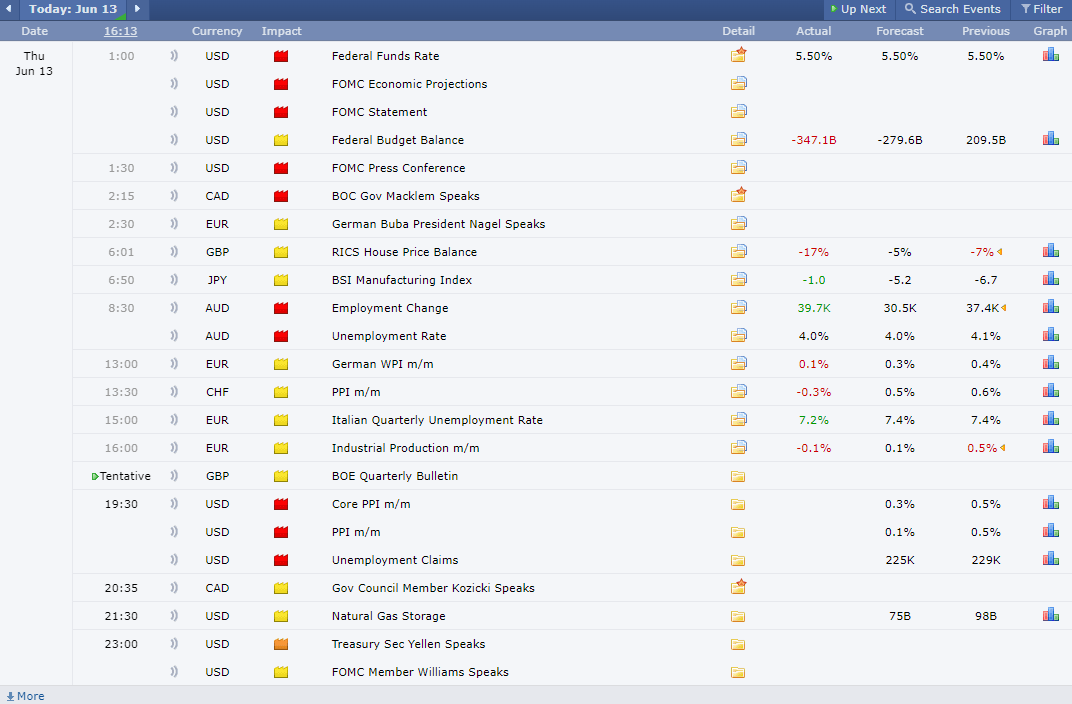Open detail folder for RICS House Price Balance
Image resolution: width=1072 pixels, height=704 pixels.
click(738, 252)
